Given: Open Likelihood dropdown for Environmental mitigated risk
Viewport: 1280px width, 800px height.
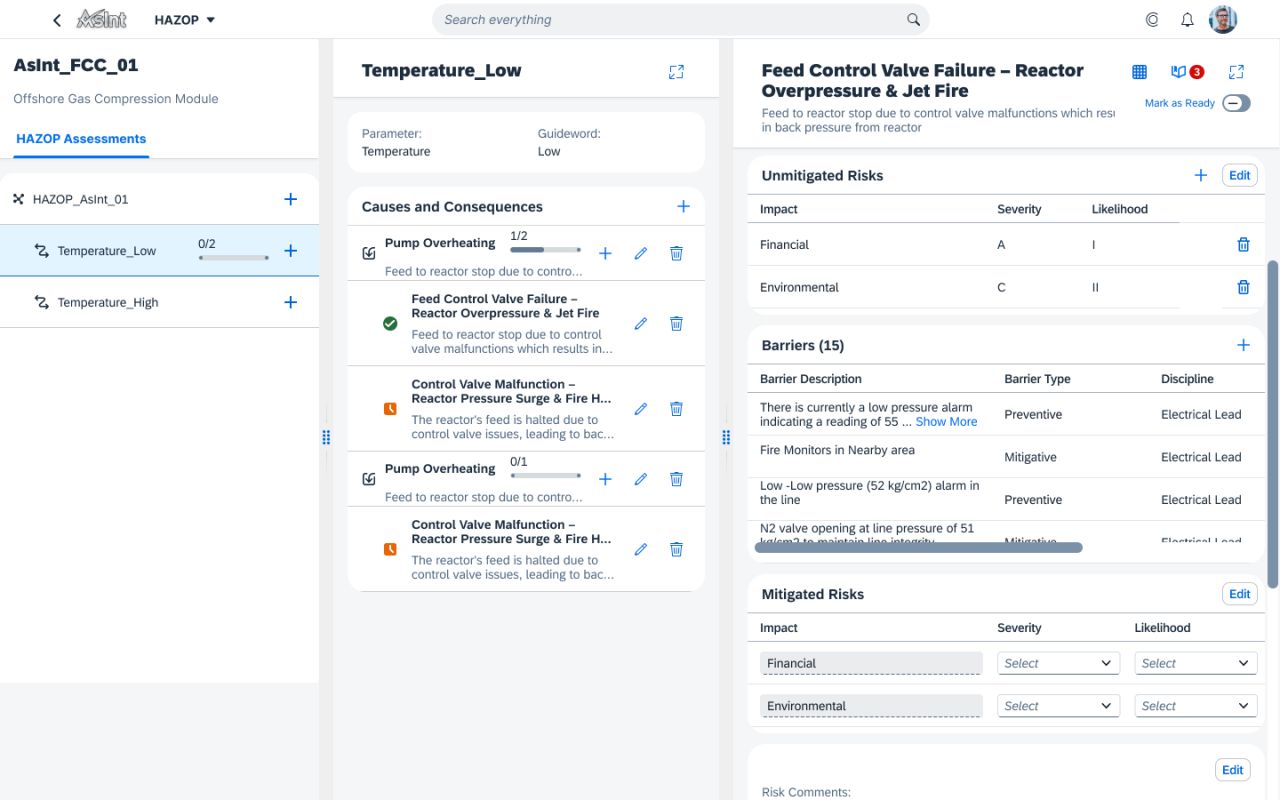Looking at the screenshot, I should pyautogui.click(x=1195, y=706).
